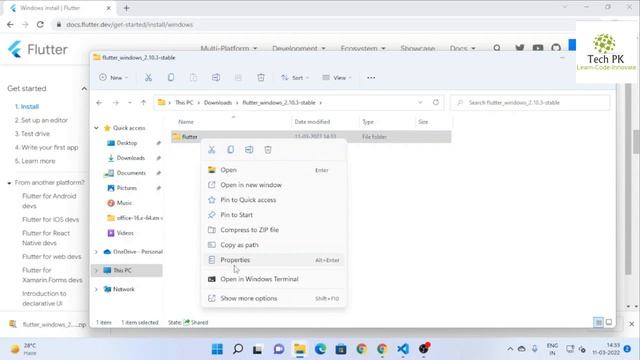Switch to details view layout icon

click(x=598, y=322)
